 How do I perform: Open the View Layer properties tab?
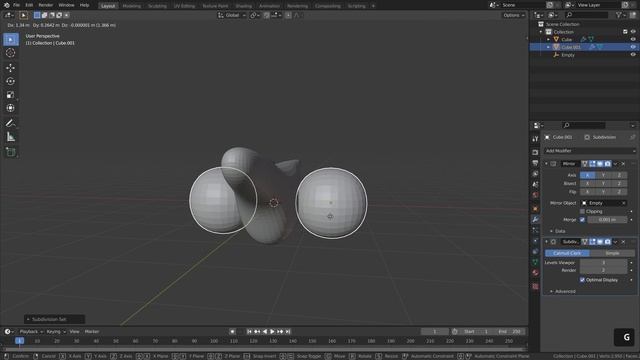click(535, 174)
